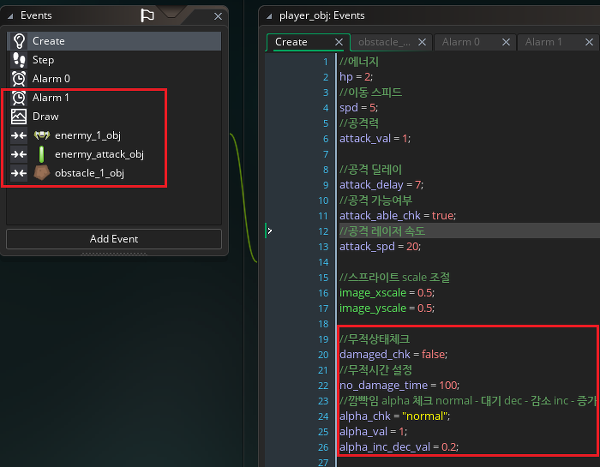Click code line 'damaged_chk = false;'
This screenshot has height=467, width=600.
tap(393, 354)
